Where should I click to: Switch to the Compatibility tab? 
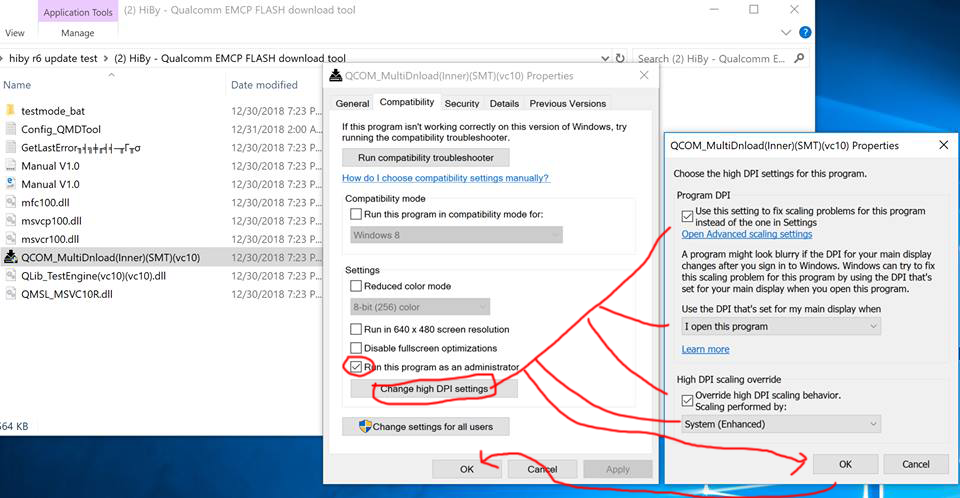coord(407,102)
